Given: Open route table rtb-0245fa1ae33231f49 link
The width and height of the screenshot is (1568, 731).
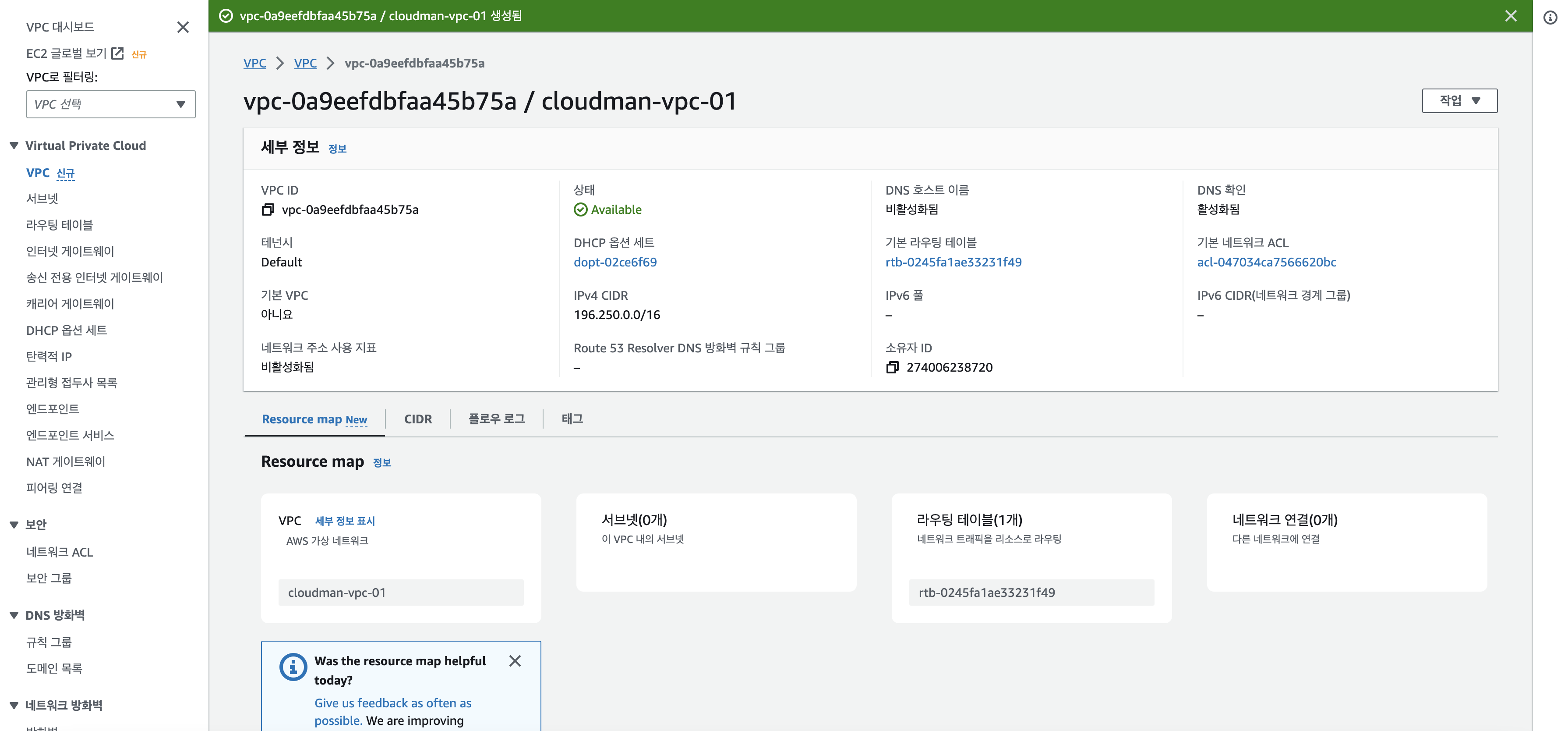Looking at the screenshot, I should (953, 263).
